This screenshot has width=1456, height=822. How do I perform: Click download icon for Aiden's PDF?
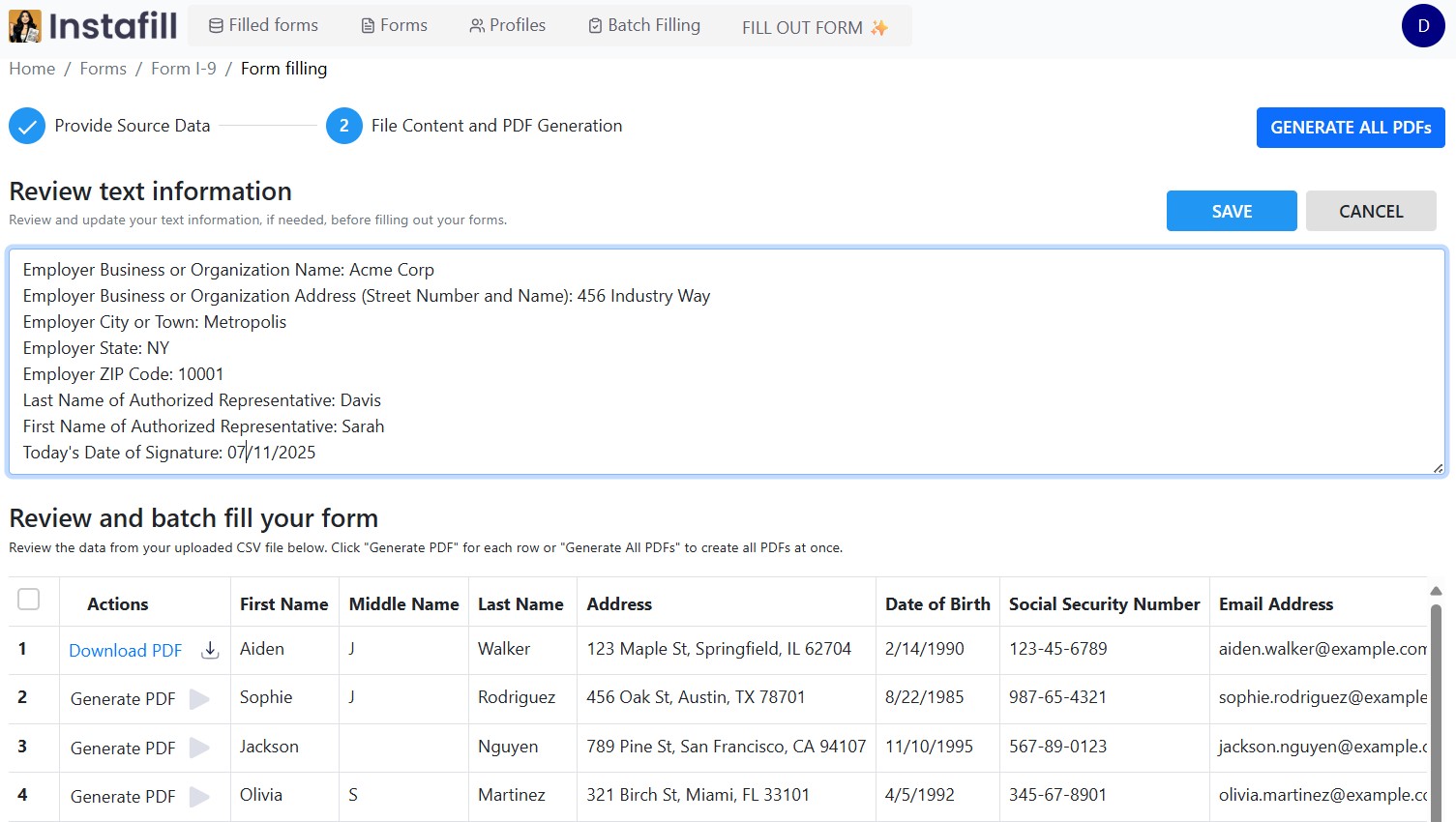pos(210,651)
